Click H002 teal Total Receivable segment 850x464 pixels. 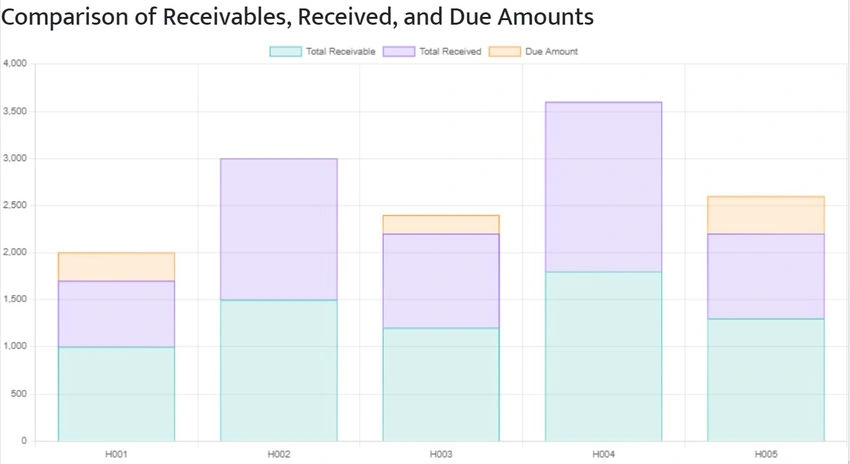(279, 370)
